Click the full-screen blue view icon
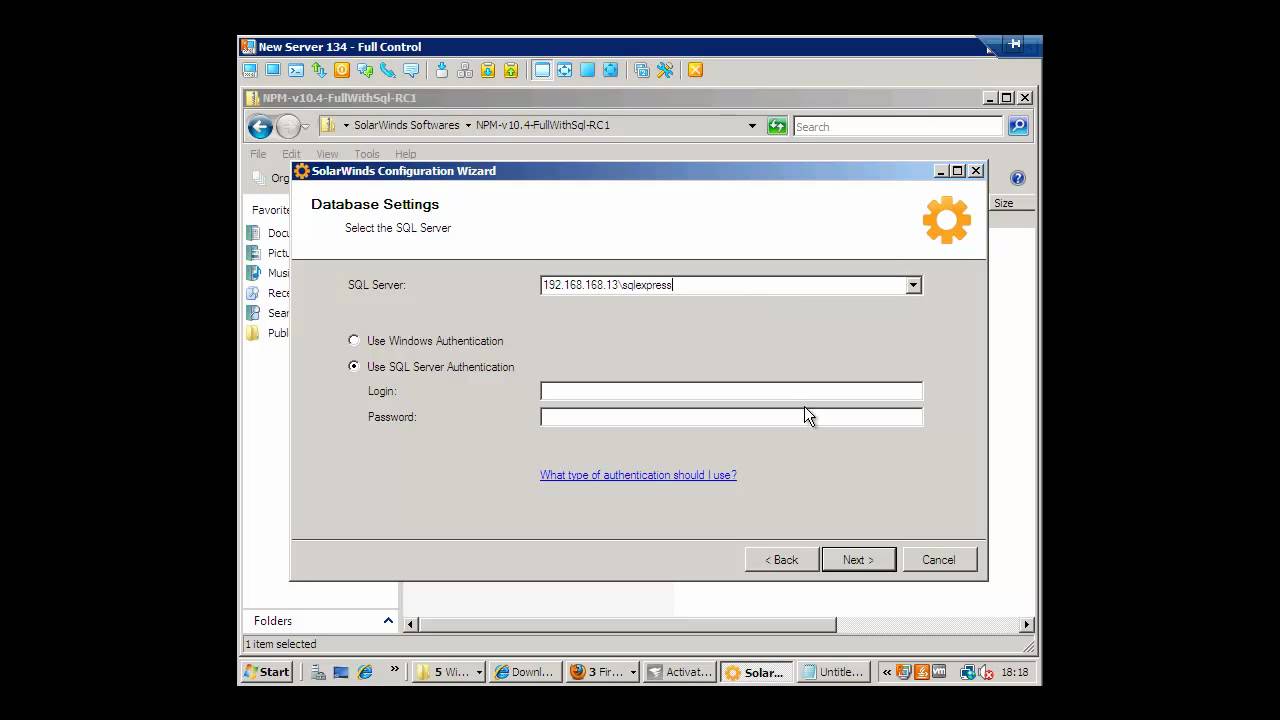This screenshot has height=720, width=1280. point(587,70)
